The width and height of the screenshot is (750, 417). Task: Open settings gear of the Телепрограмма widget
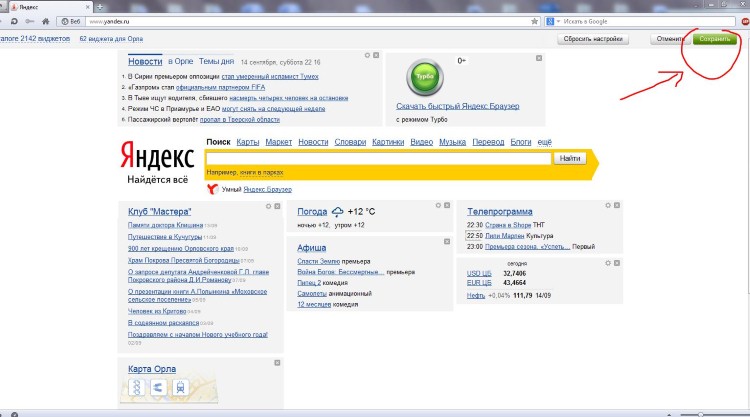[608, 205]
